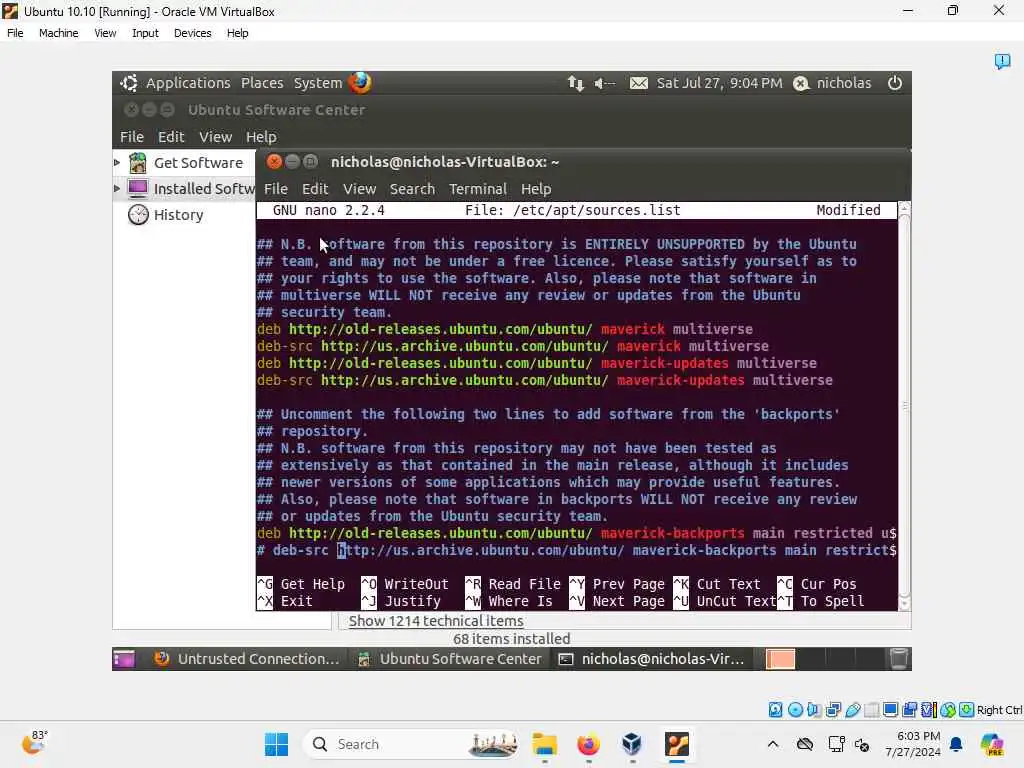
Task: Click 'maverick-backports' in the last deb line
Action: tap(672, 533)
